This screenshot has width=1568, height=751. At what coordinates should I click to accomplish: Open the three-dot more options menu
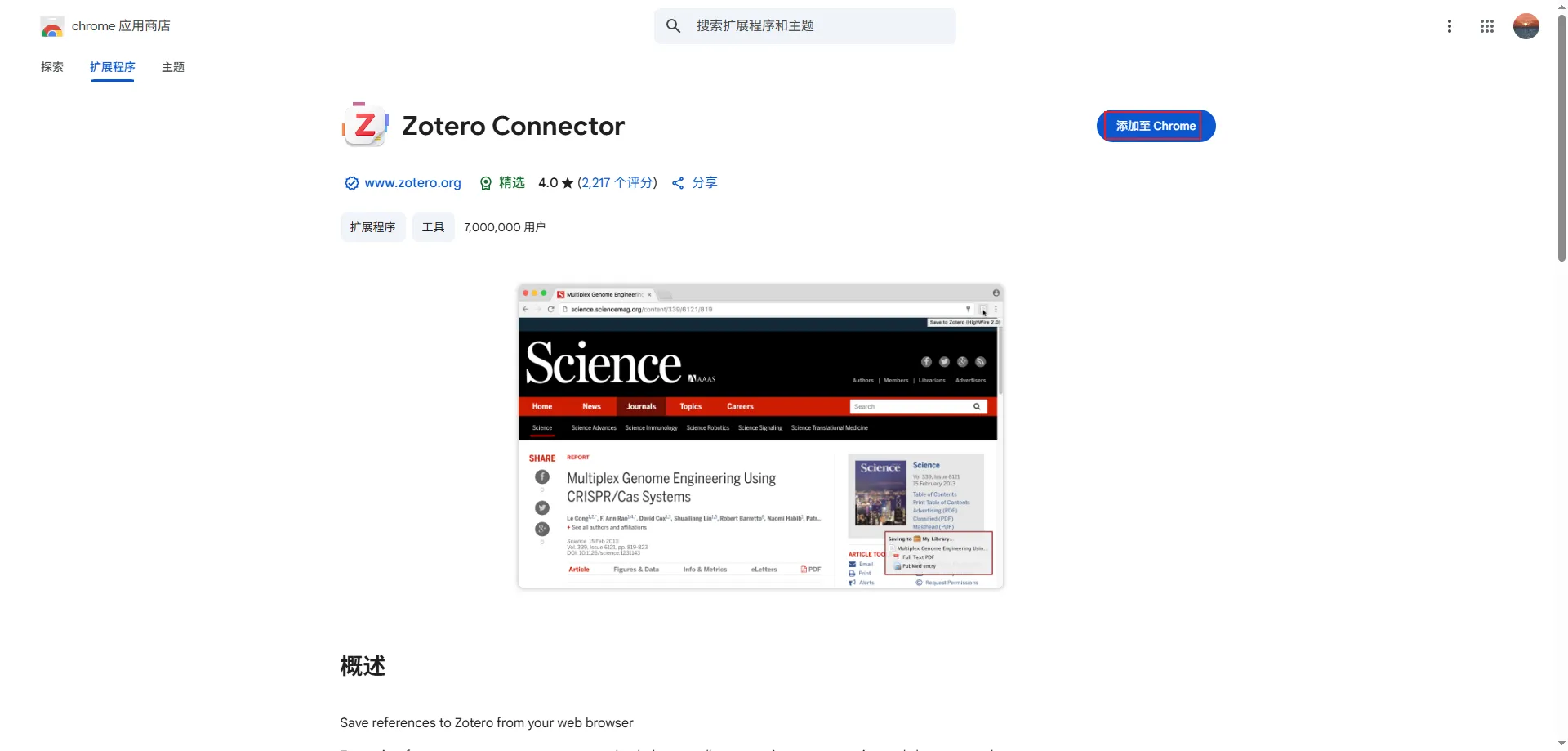click(1449, 26)
